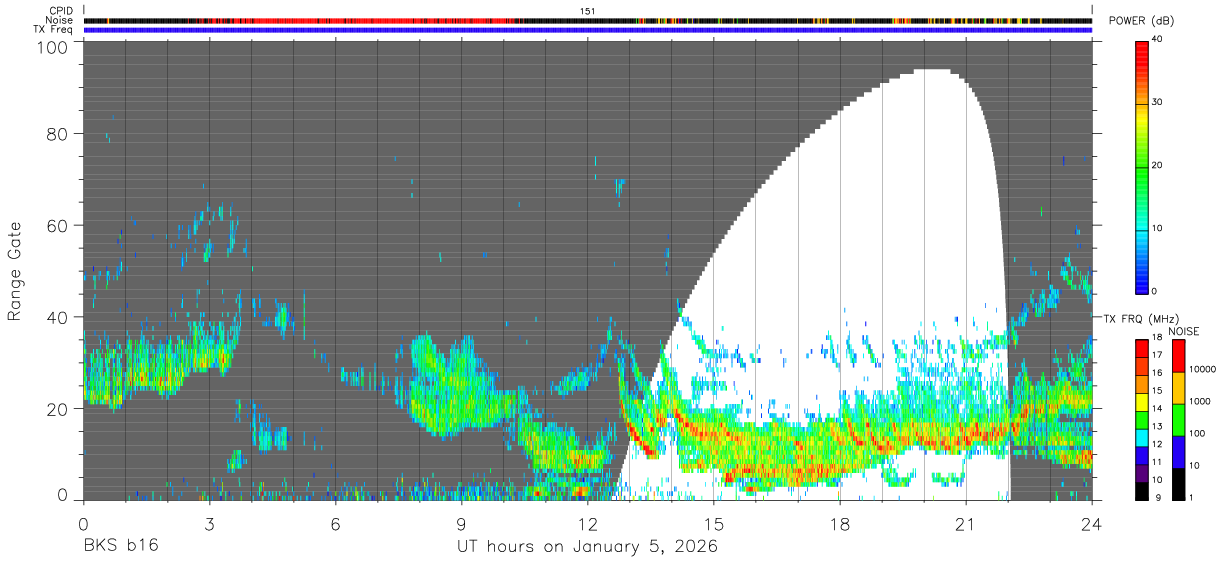Click the 10000 label on NOISE scale
Image resolution: width=1228 pixels, height=567 pixels.
(1205, 369)
